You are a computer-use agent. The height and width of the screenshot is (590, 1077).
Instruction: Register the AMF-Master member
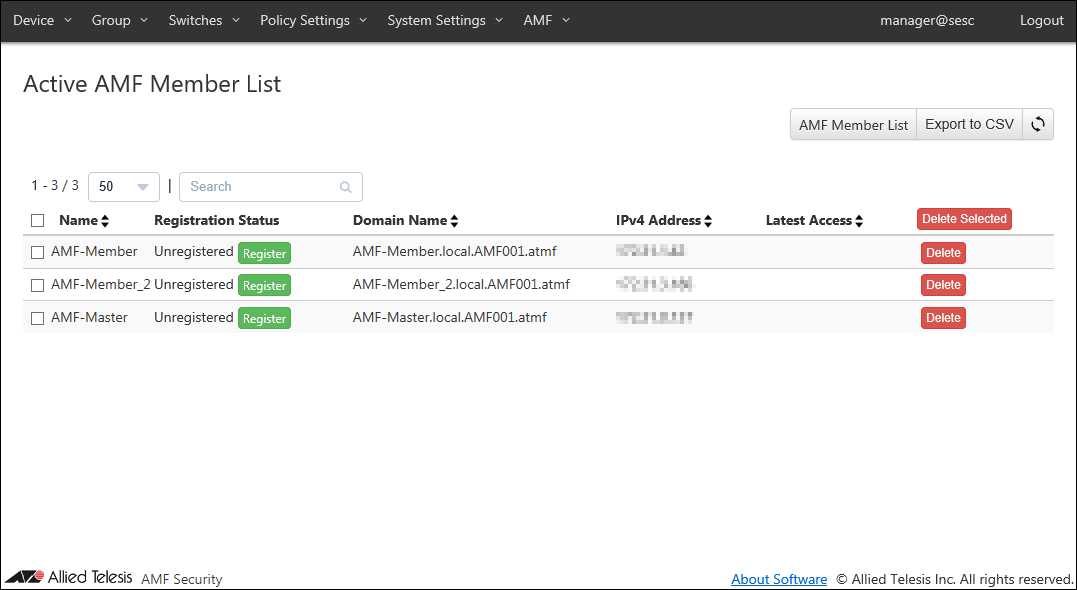(264, 319)
